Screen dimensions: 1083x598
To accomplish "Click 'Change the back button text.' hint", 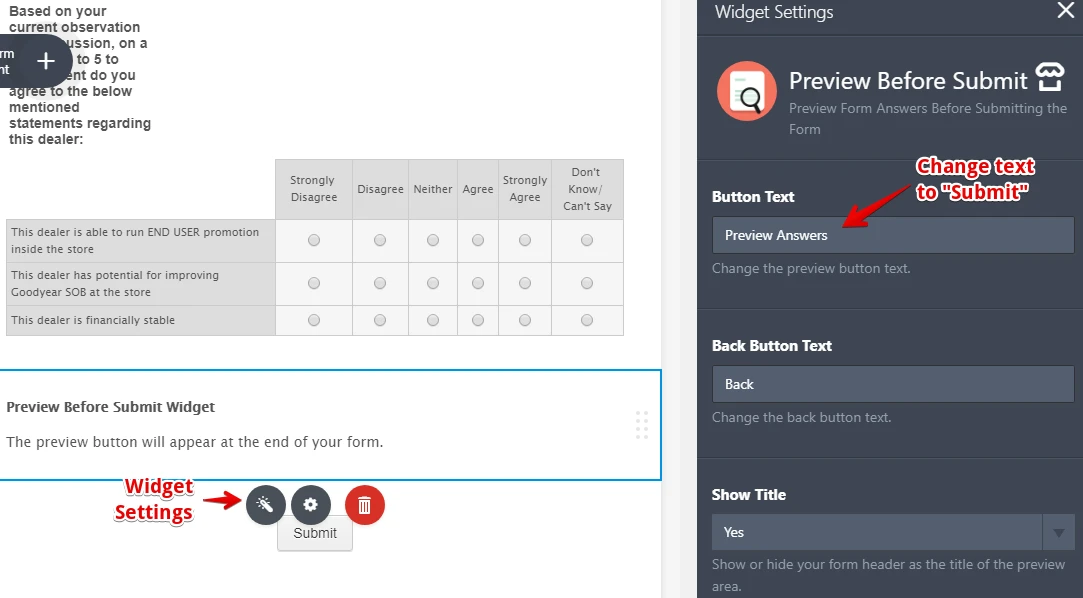I will click(801, 418).
